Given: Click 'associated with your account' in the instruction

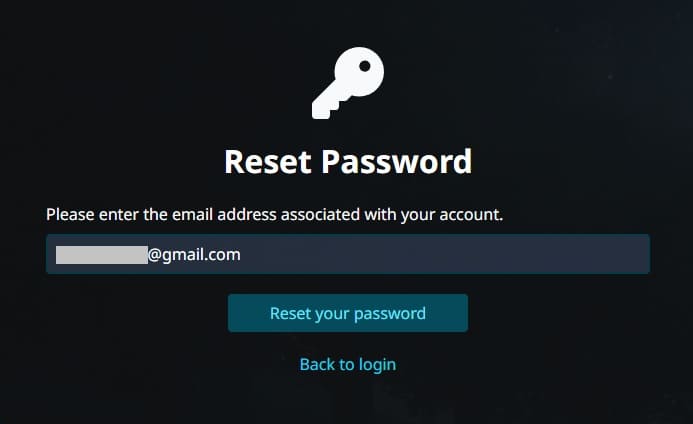Looking at the screenshot, I should tap(392, 214).
